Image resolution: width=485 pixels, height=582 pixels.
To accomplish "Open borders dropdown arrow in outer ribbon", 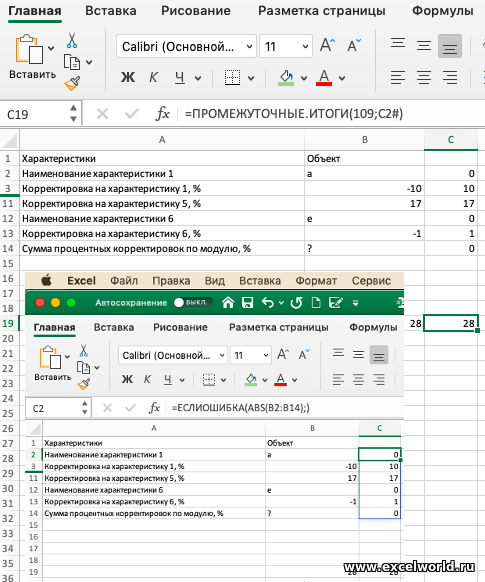I will 251,78.
